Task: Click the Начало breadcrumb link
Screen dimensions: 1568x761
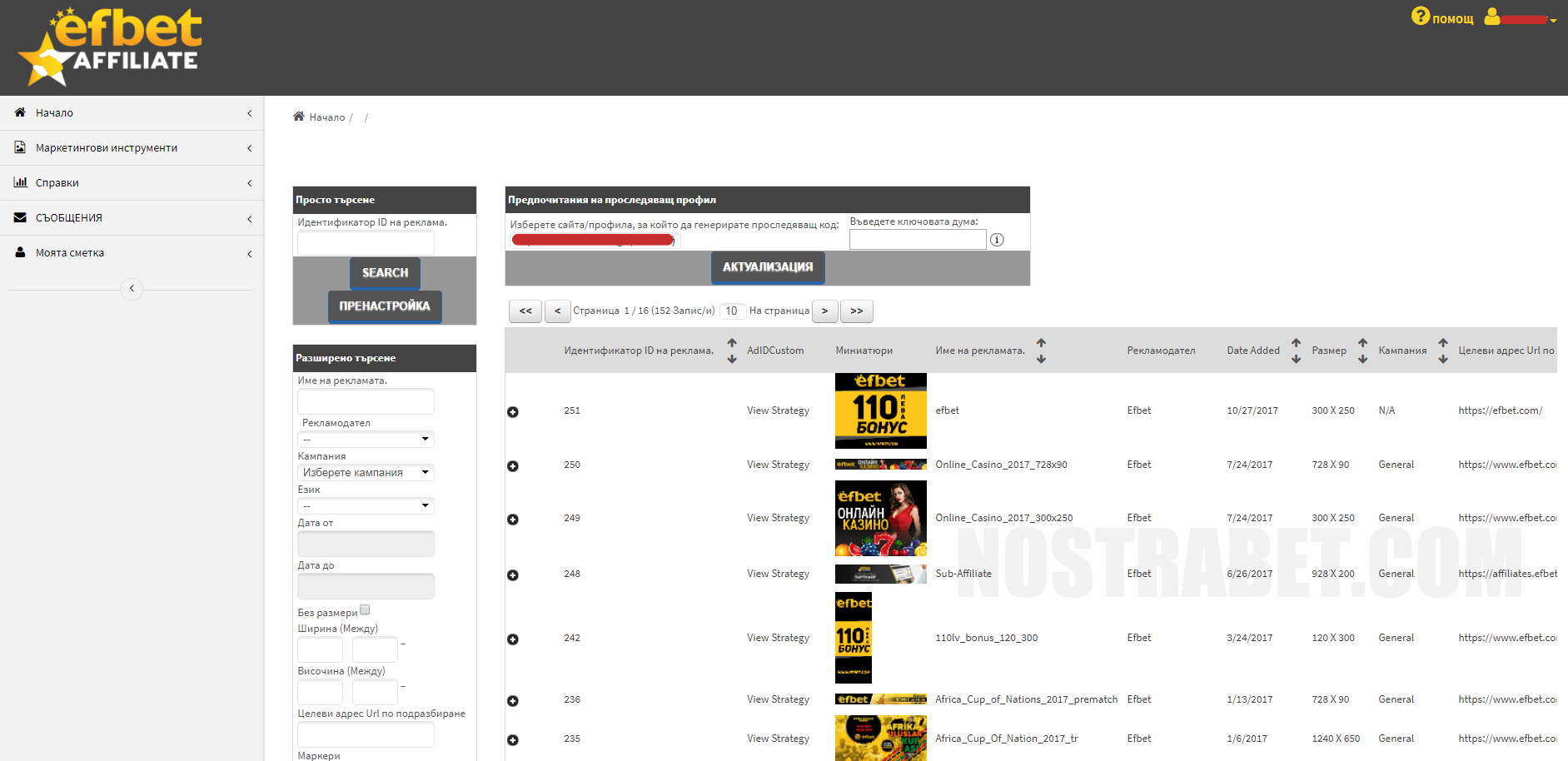Action: click(x=326, y=117)
